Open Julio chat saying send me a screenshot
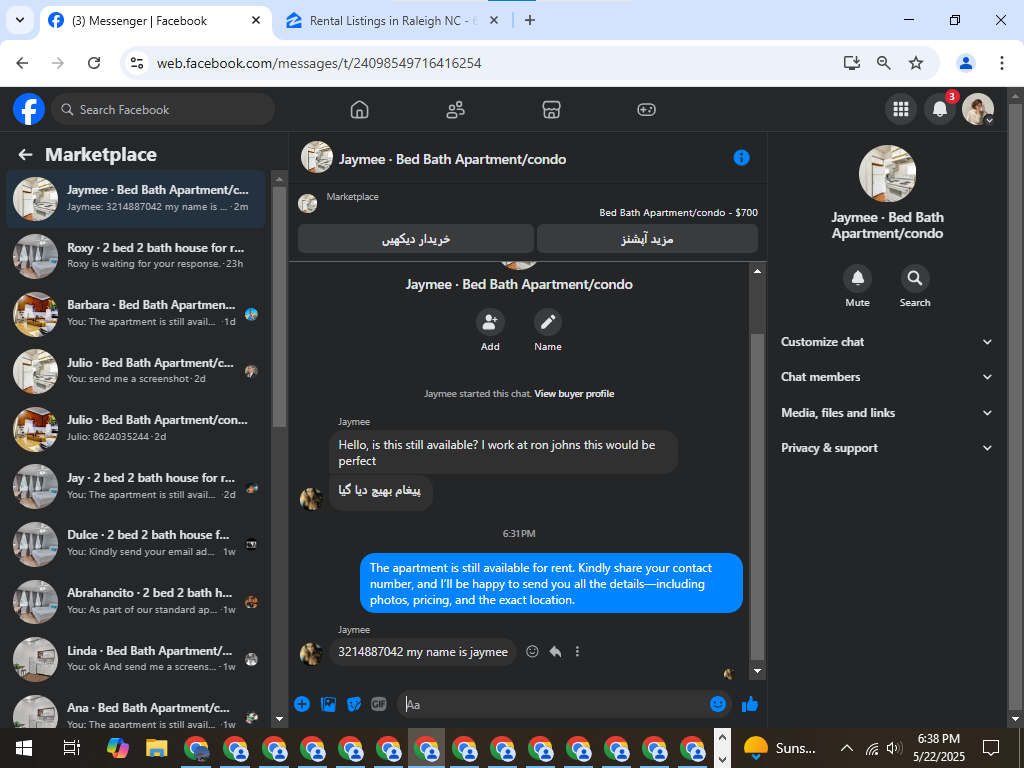1024x768 pixels. pyautogui.click(x=136, y=371)
